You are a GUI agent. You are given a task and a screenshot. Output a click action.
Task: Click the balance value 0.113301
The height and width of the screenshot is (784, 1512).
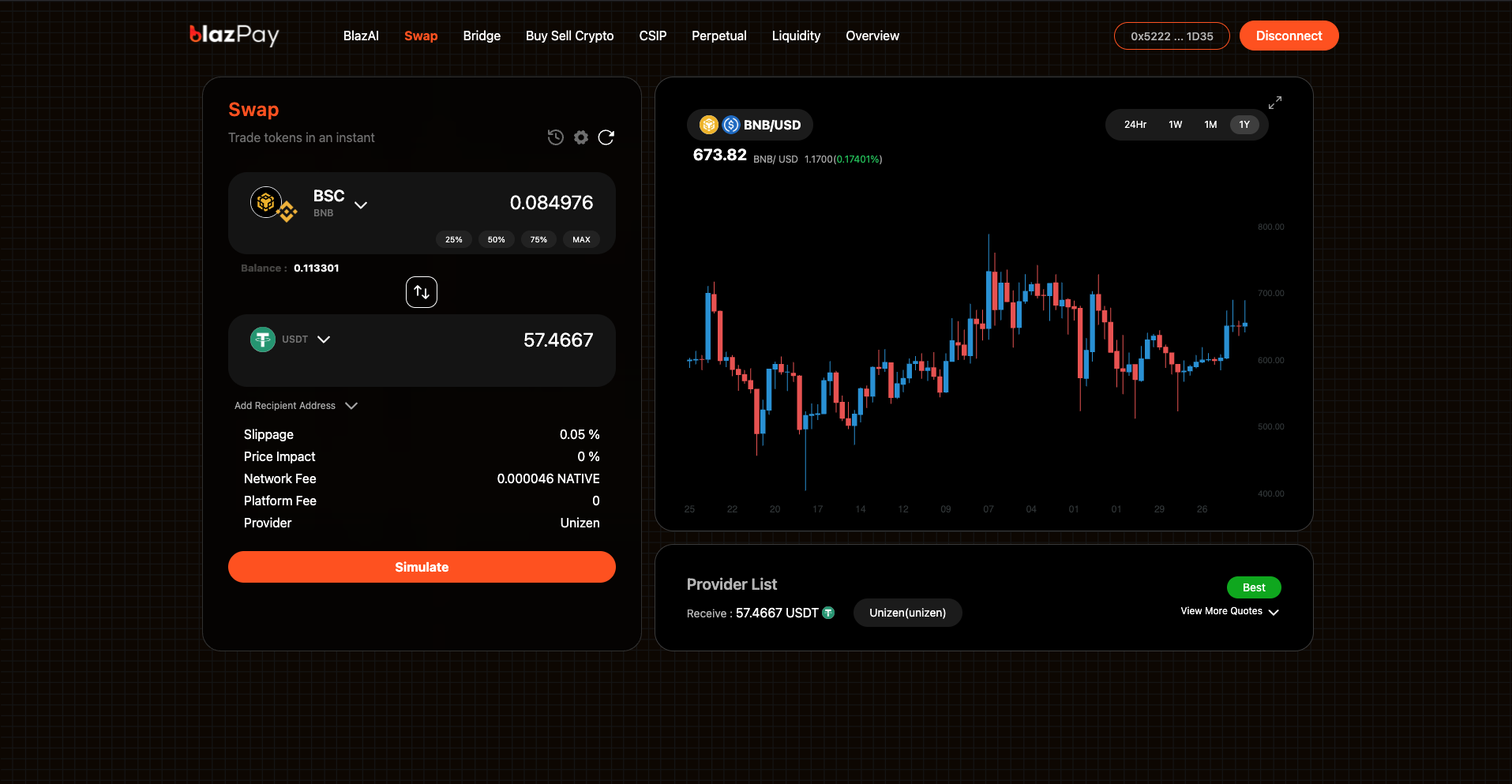[x=317, y=268]
